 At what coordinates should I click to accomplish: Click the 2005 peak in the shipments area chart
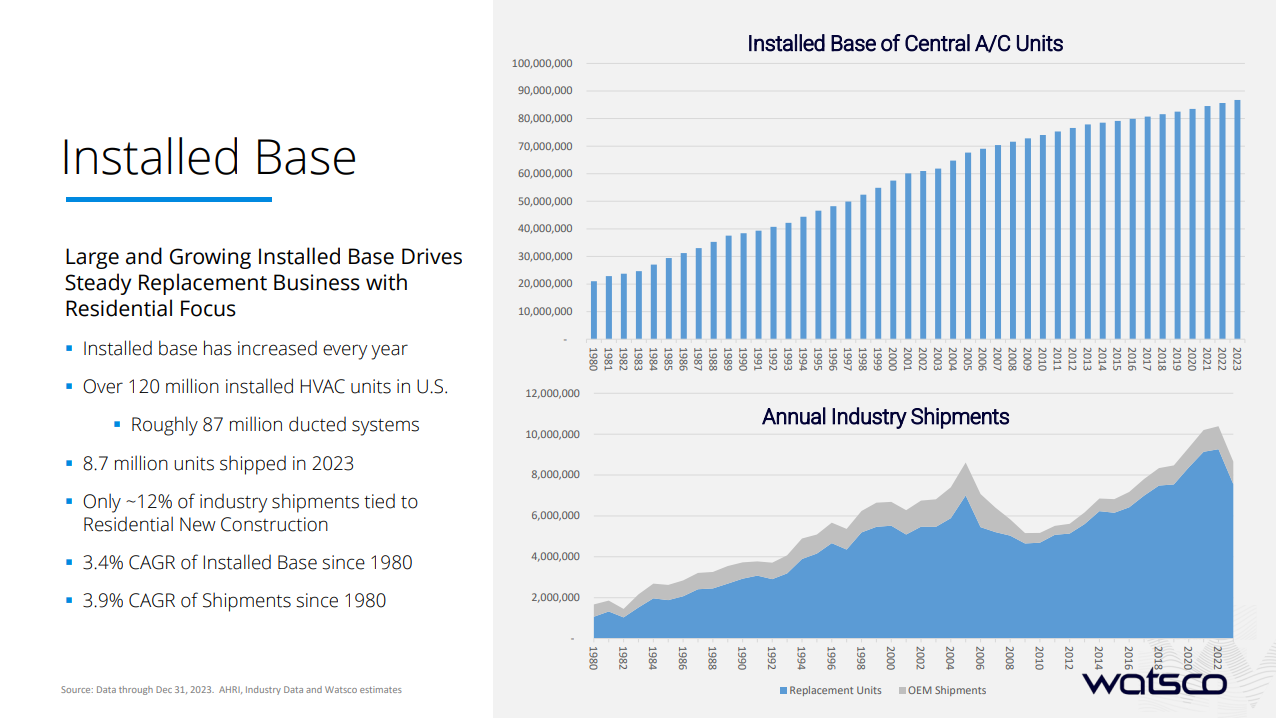pyautogui.click(x=964, y=464)
